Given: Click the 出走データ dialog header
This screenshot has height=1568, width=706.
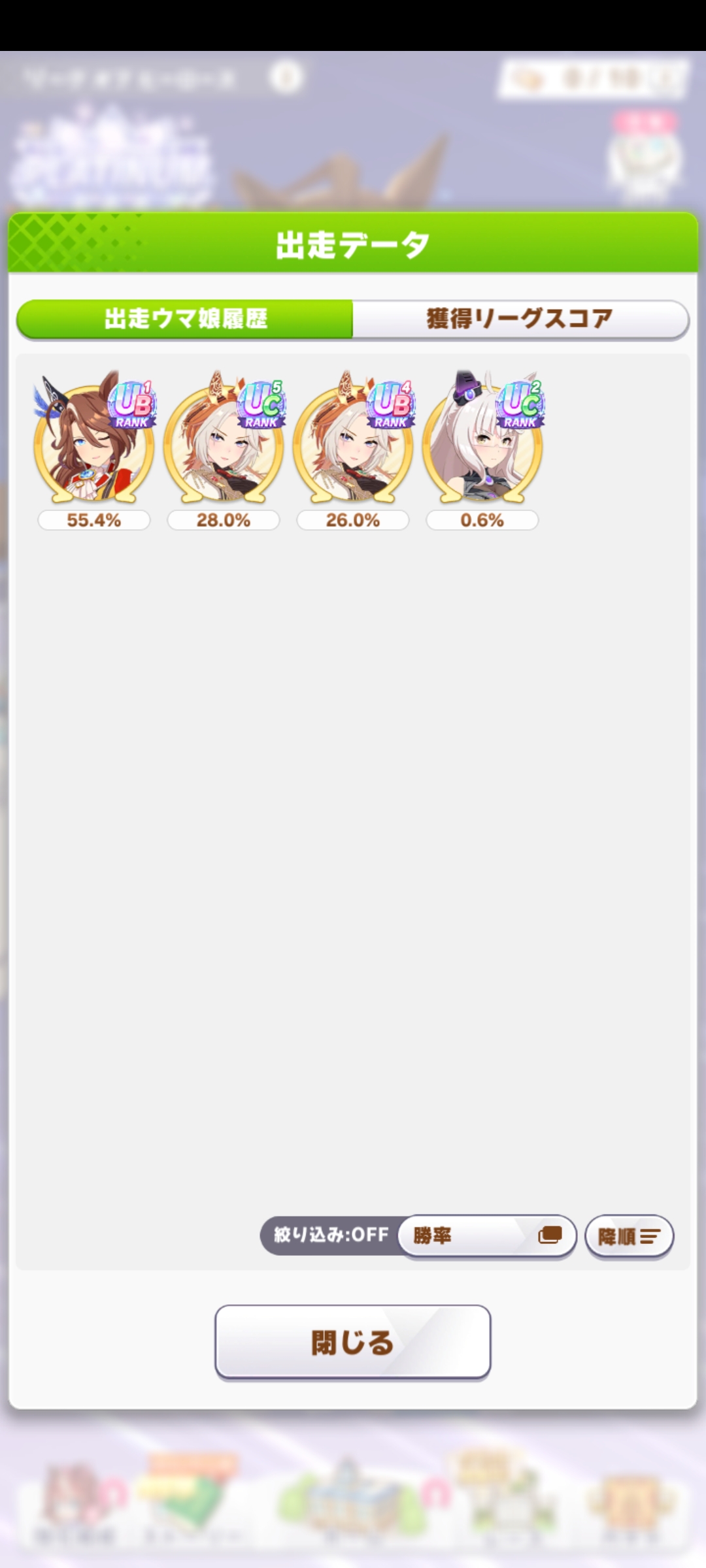Looking at the screenshot, I should pyautogui.click(x=353, y=243).
